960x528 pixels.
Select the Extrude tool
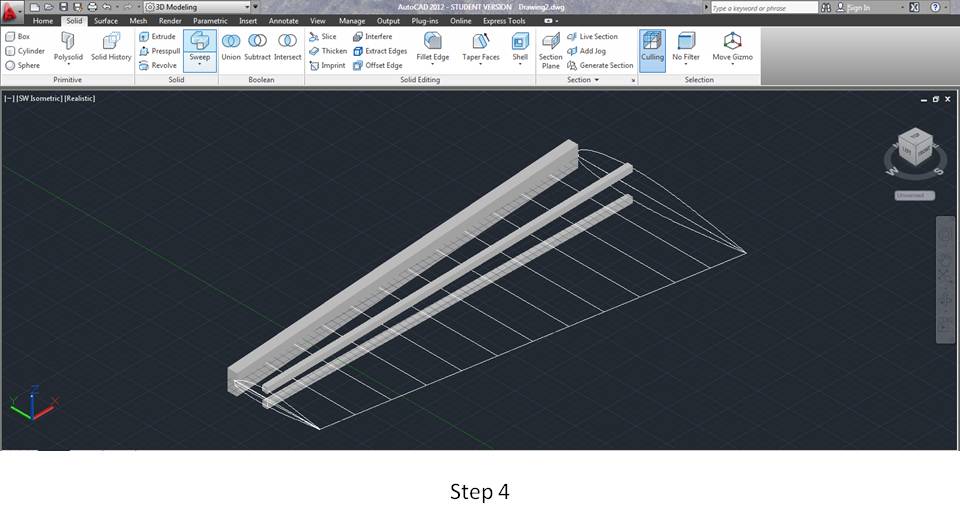click(157, 37)
